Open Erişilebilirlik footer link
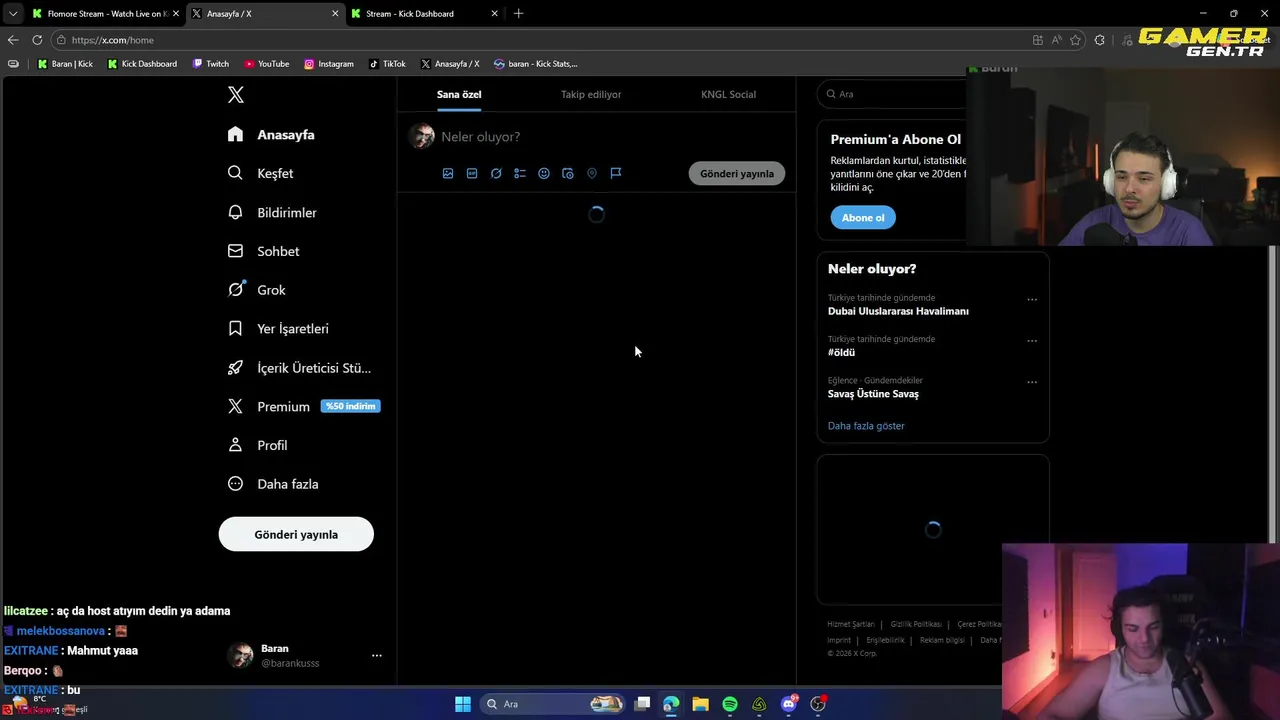The image size is (1280, 720). click(885, 640)
